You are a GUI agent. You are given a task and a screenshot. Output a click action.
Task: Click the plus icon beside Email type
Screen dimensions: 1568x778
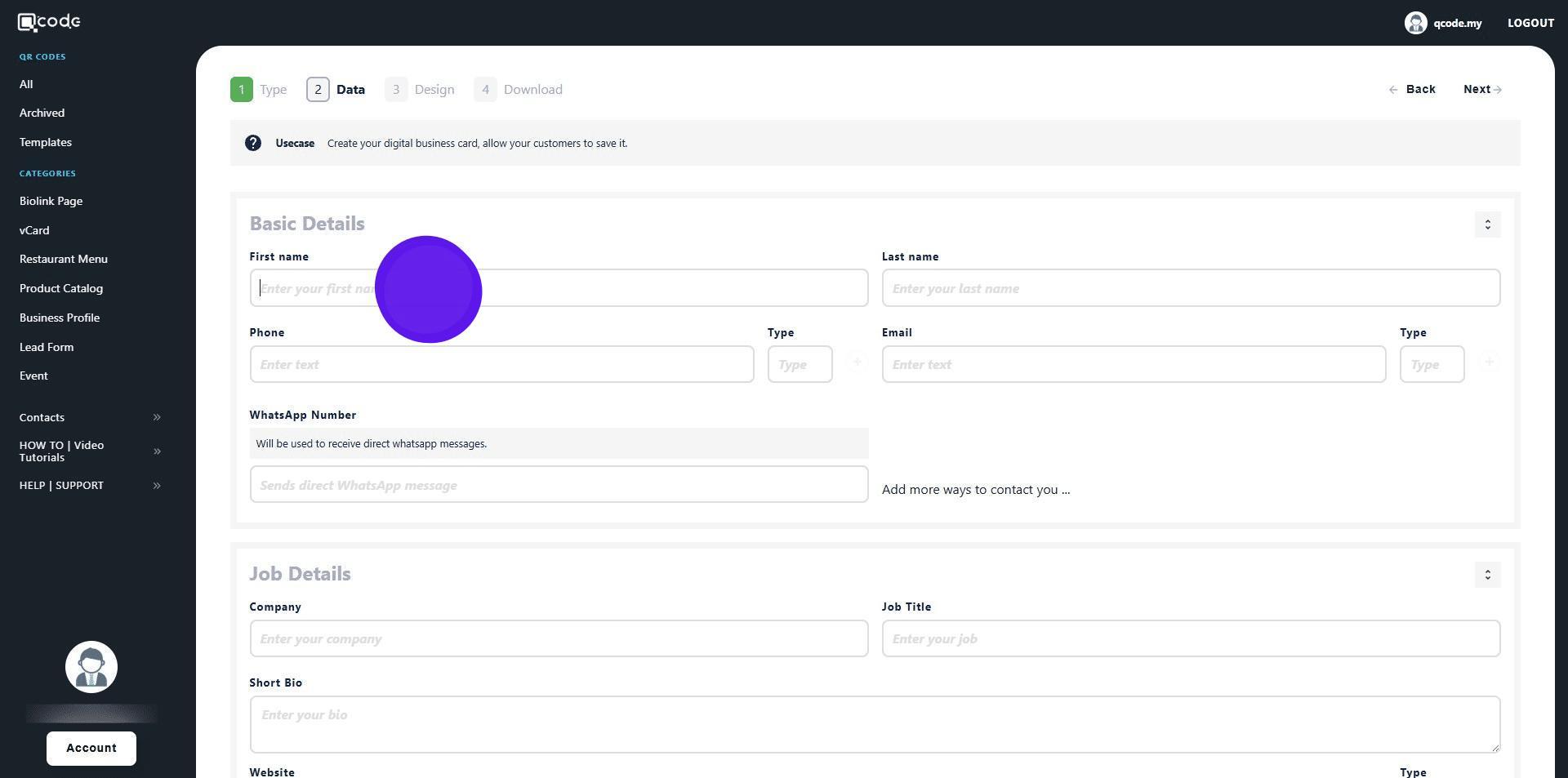click(1489, 362)
